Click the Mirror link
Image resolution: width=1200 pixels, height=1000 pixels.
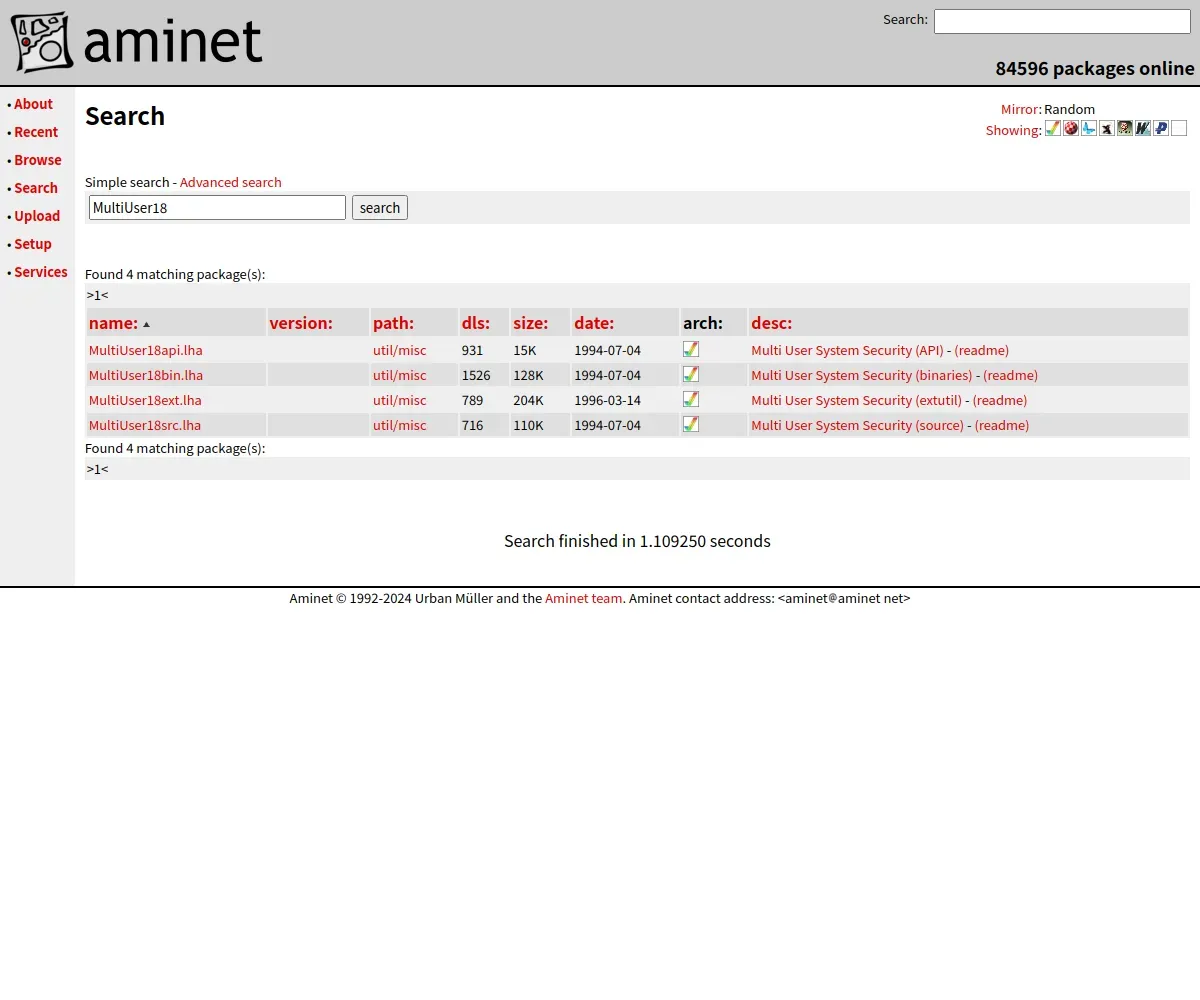coord(1019,109)
